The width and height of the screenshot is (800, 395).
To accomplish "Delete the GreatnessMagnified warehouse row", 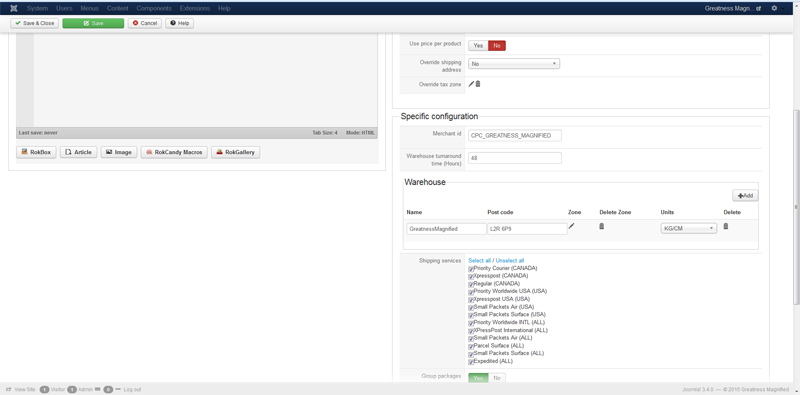I will coord(726,226).
